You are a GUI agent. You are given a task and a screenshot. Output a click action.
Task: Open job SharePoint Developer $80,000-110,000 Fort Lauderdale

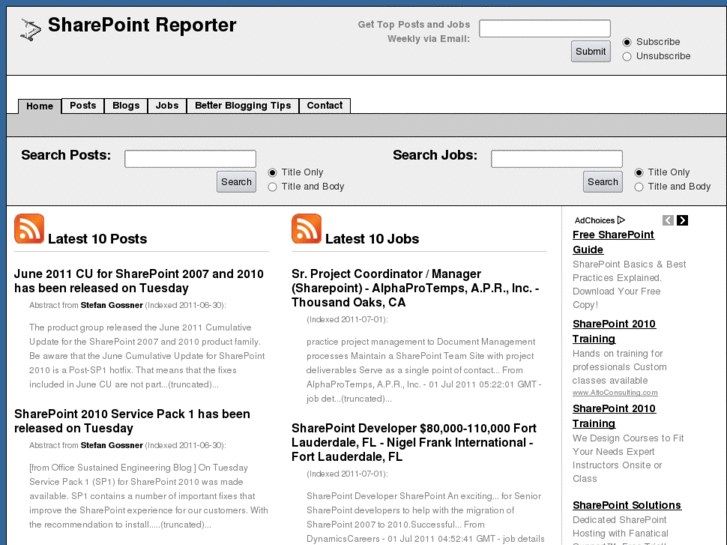[x=414, y=442]
